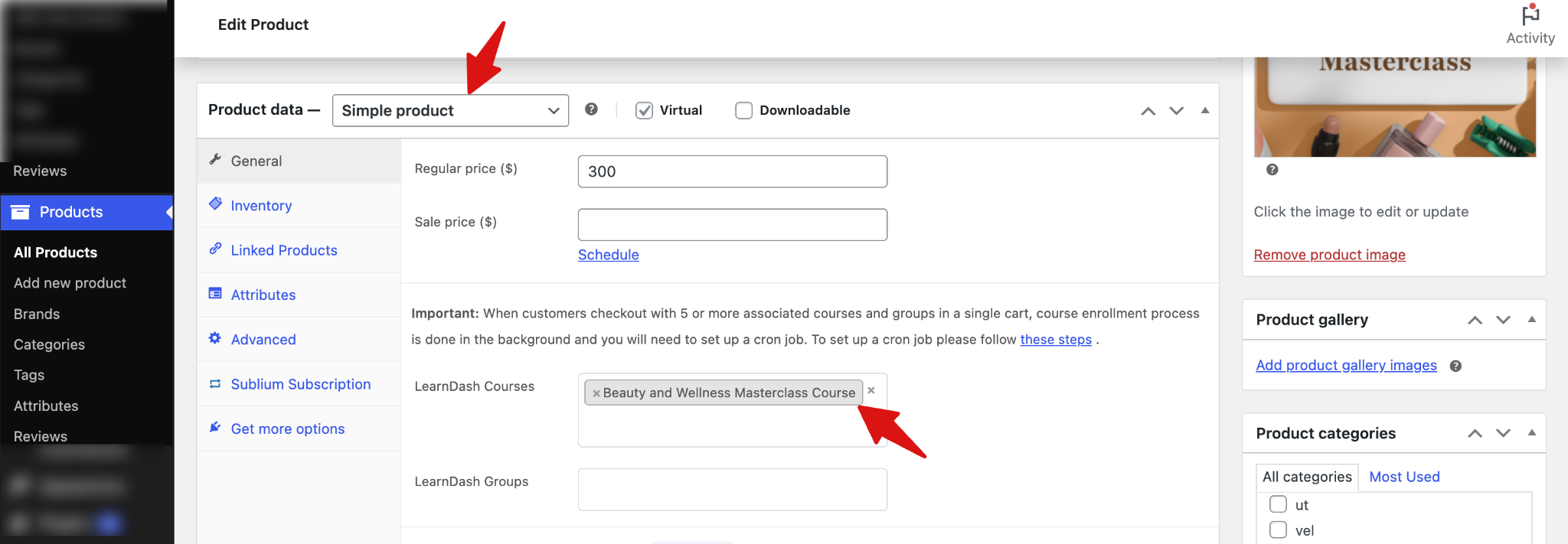Open Brands submenu item

(36, 314)
